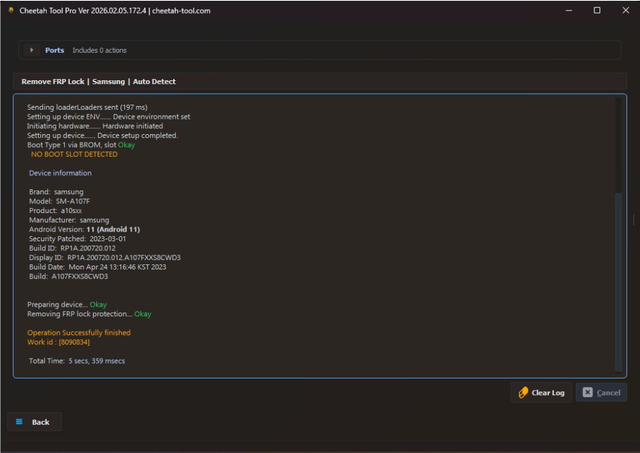Select the 'Model: SM-A107F' line

click(x=59, y=201)
